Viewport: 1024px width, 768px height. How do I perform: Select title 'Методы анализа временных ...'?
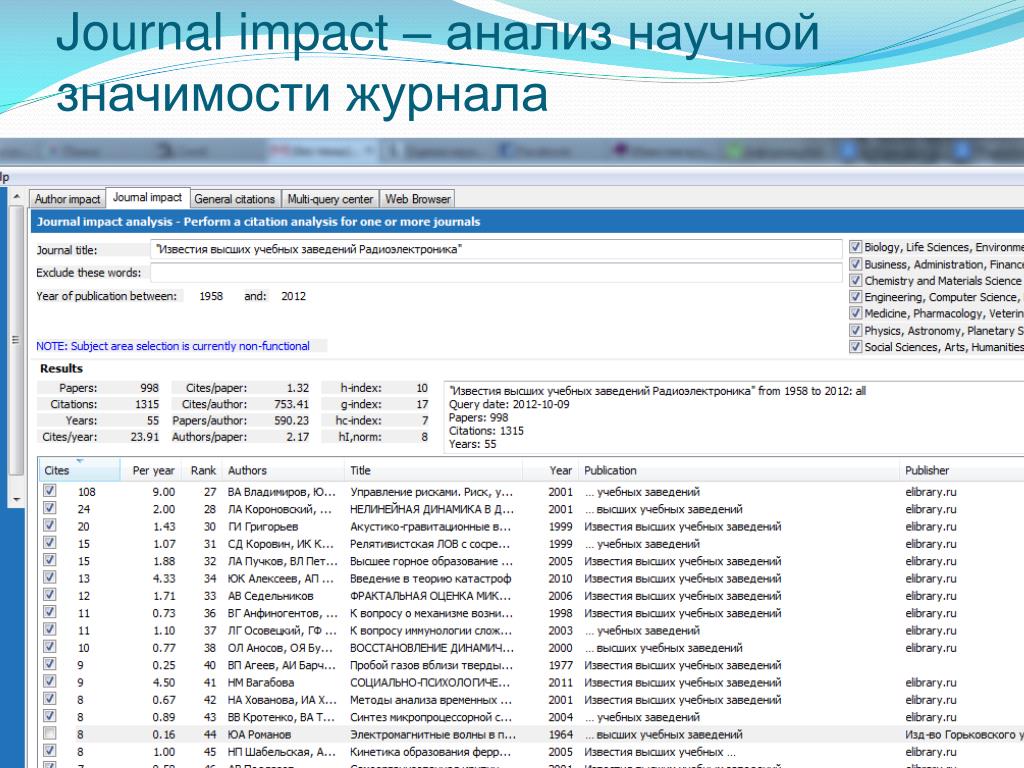tap(431, 699)
